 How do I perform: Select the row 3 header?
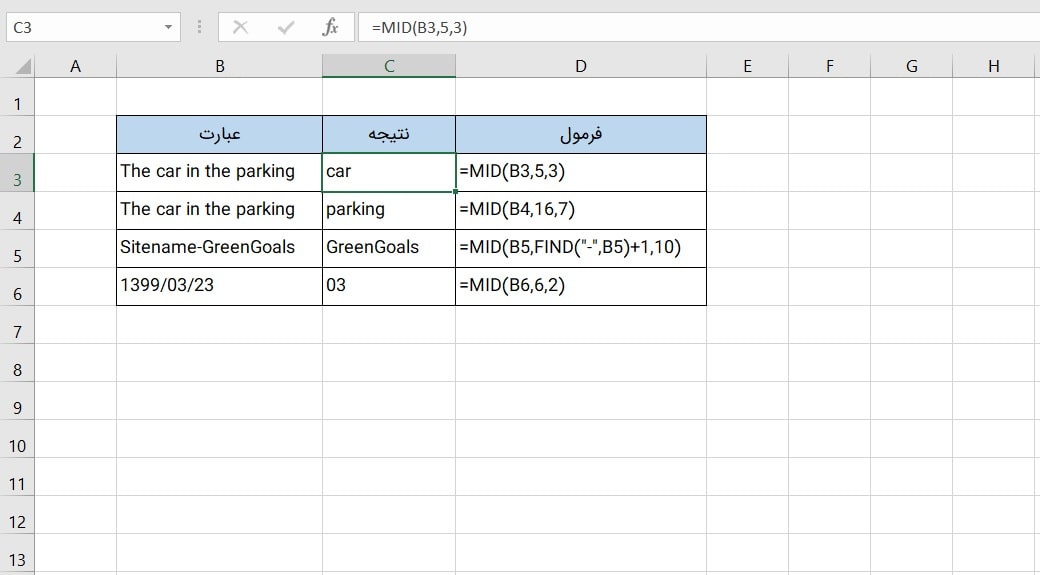(17, 179)
